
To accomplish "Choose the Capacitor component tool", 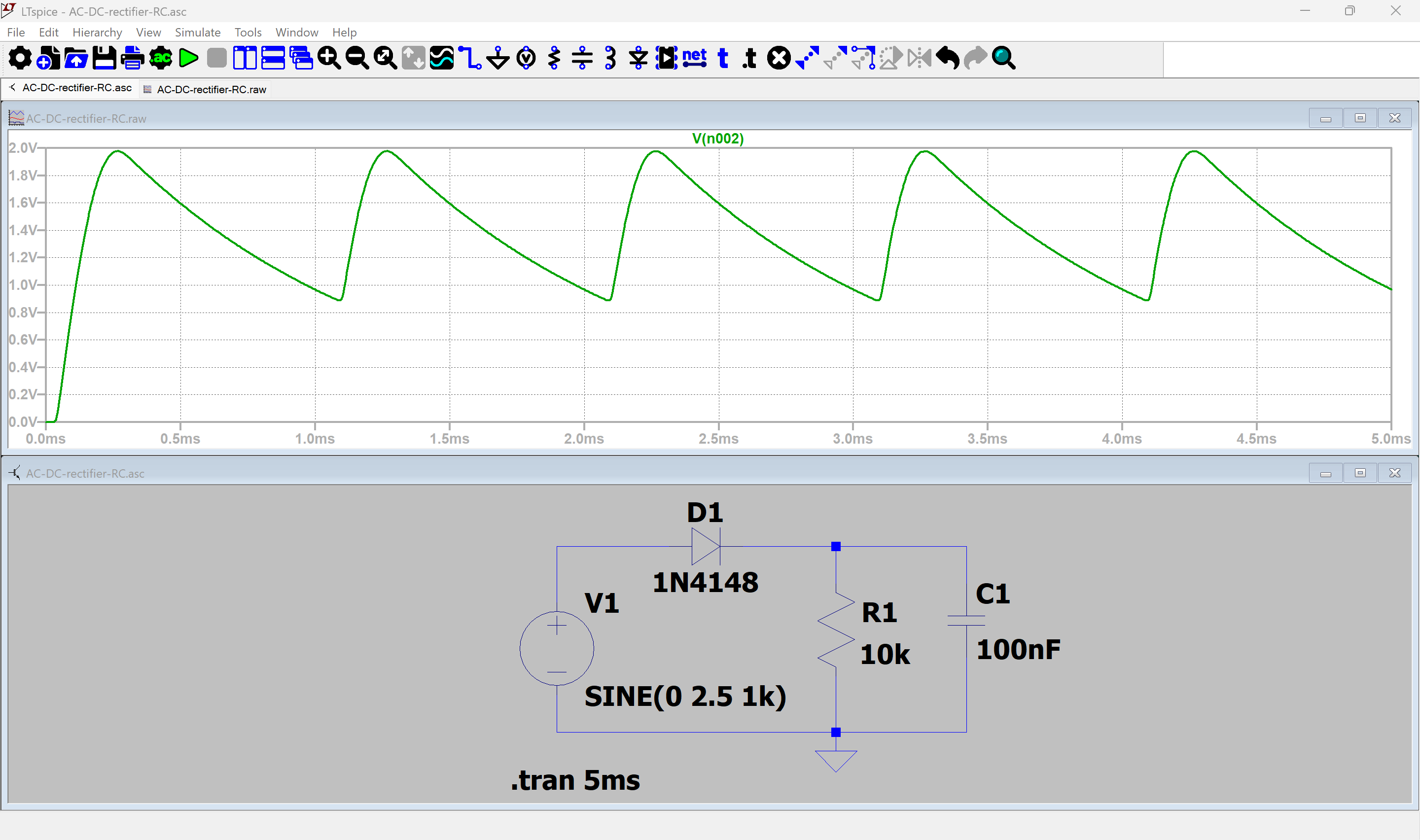I will [x=582, y=58].
